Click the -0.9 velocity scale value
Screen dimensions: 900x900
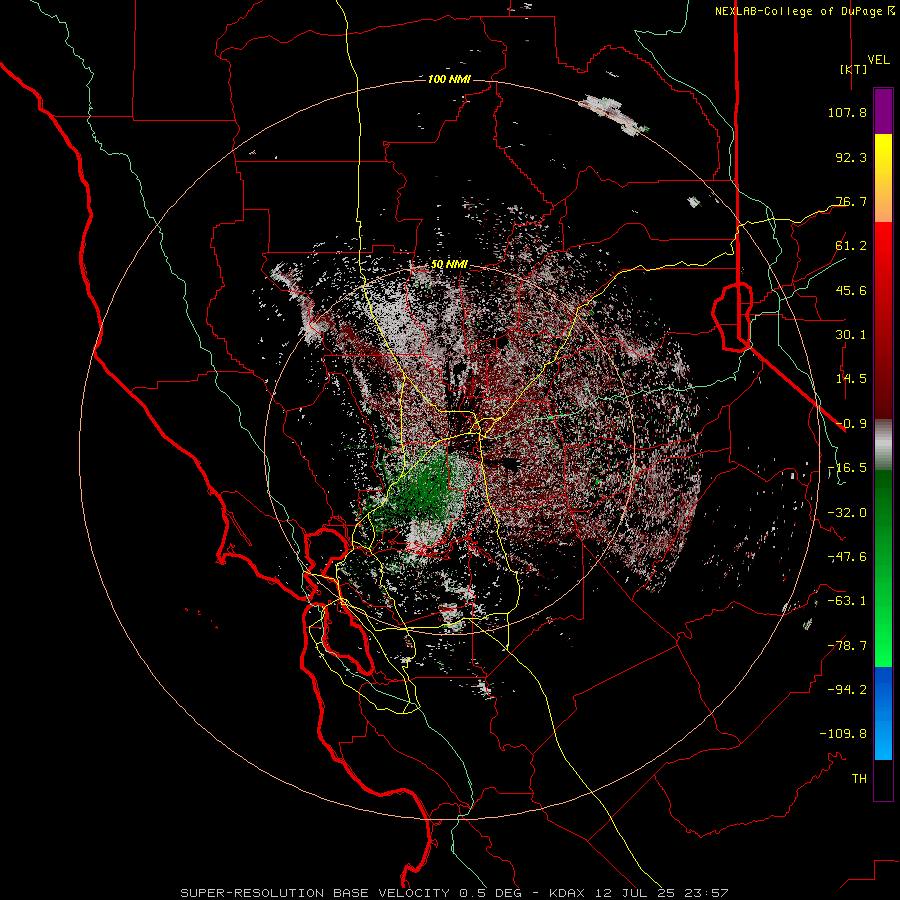[851, 424]
